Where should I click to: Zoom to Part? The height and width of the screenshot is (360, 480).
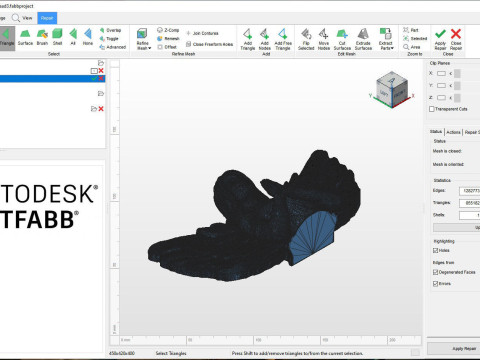point(411,30)
